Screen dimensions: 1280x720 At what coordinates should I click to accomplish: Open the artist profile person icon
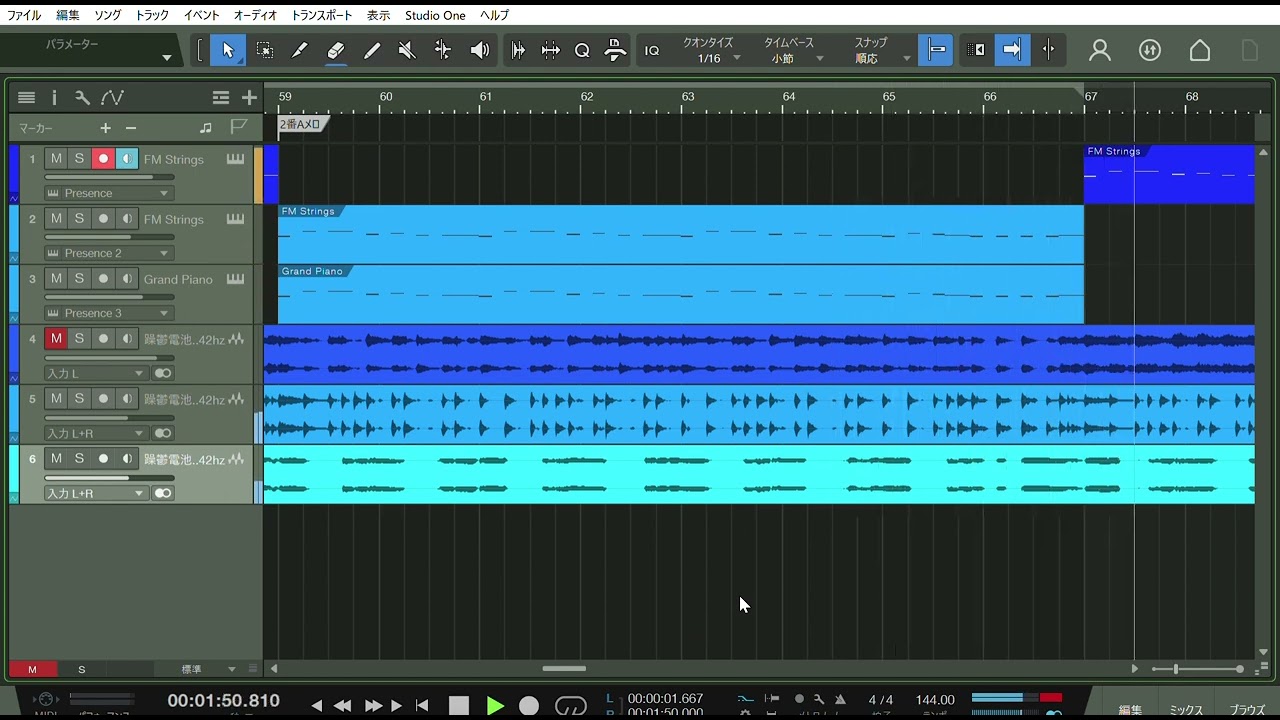coord(1100,50)
